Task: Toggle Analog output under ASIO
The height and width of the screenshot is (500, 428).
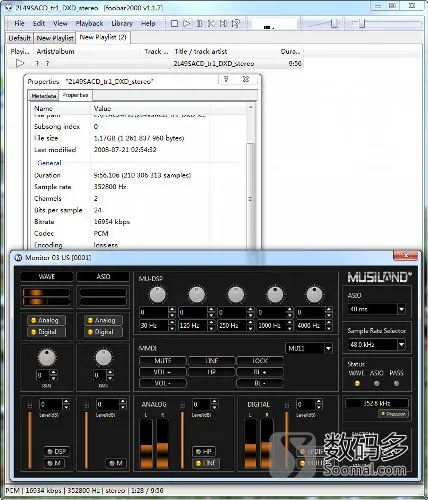Action: tap(103, 320)
